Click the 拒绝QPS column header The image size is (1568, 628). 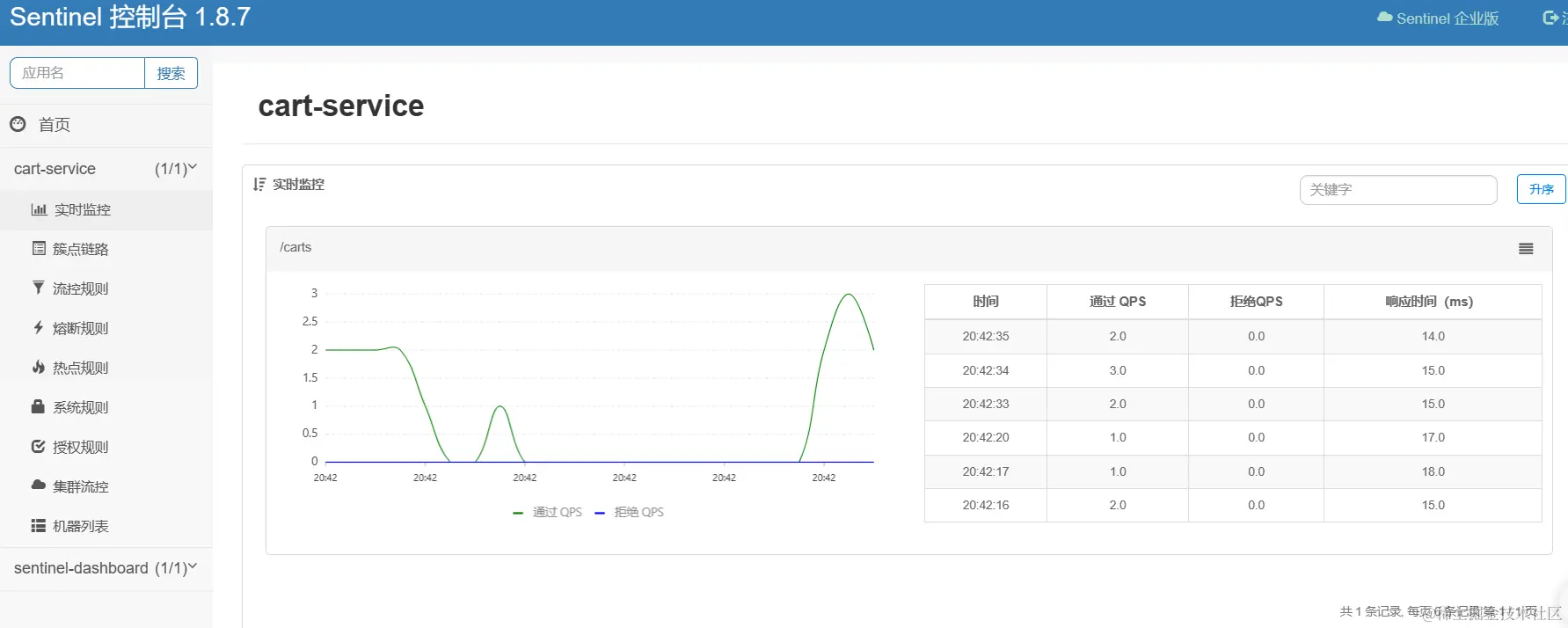pos(1256,301)
